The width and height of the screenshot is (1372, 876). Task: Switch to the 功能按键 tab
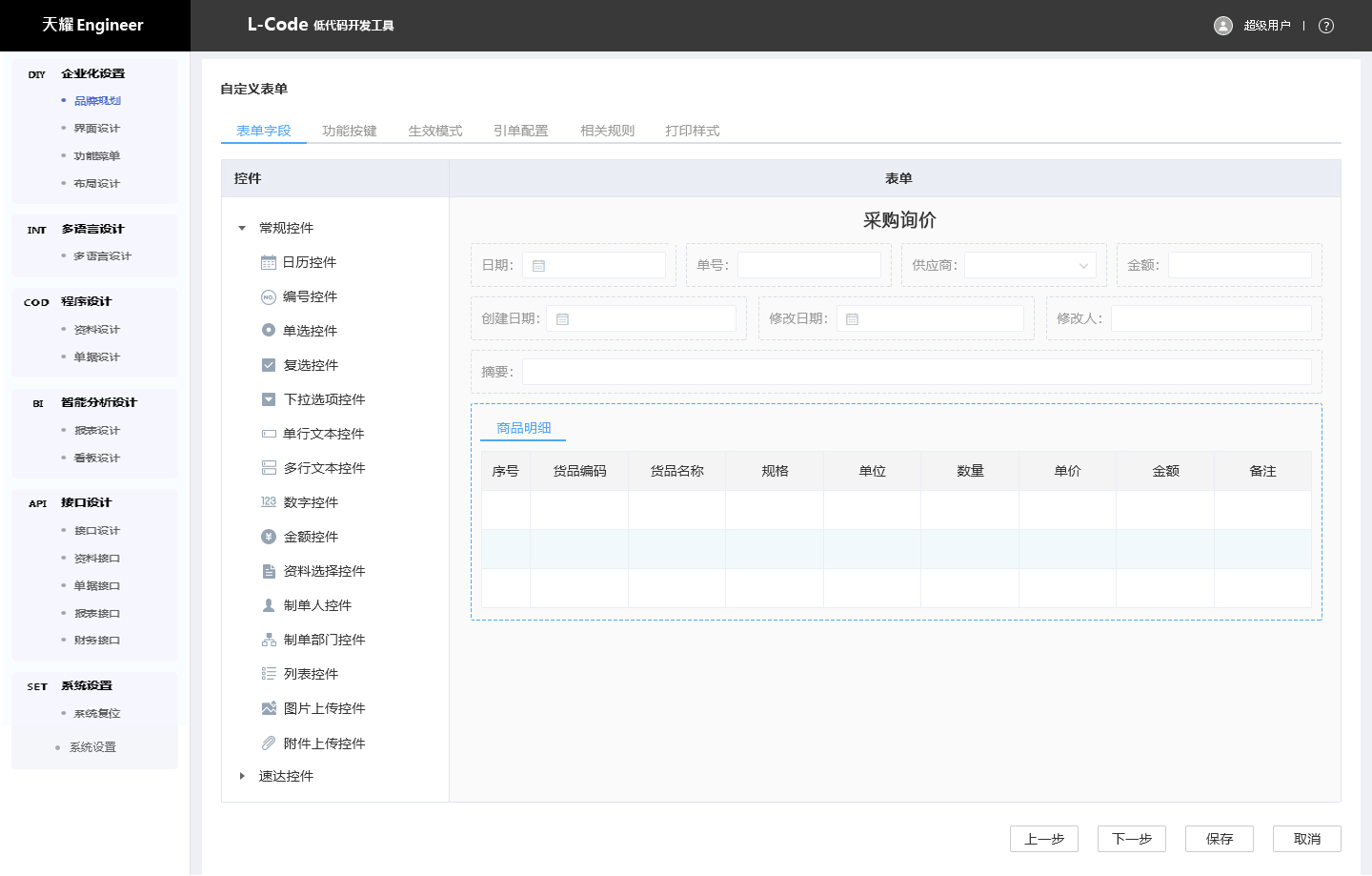coord(349,131)
